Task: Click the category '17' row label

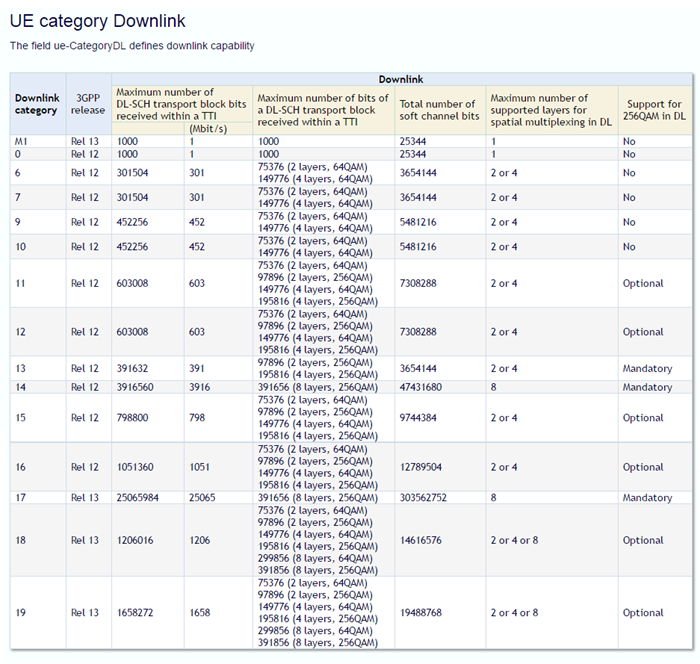Action: 20,497
